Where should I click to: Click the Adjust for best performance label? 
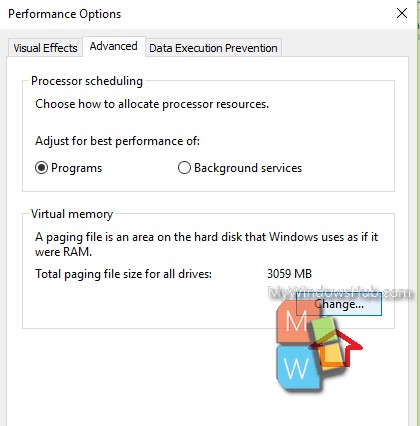coord(117,141)
